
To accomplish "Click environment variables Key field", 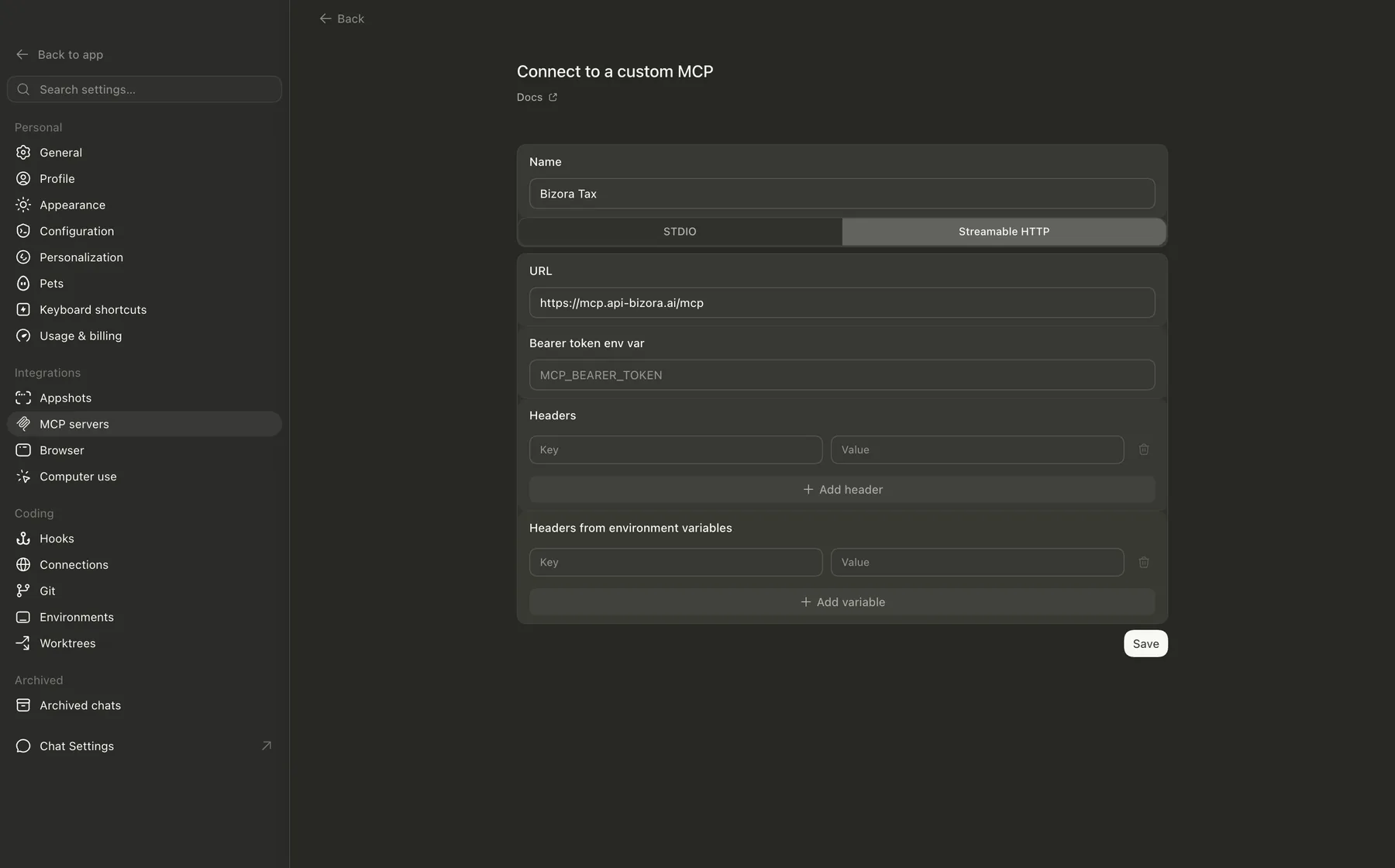I will [x=676, y=562].
